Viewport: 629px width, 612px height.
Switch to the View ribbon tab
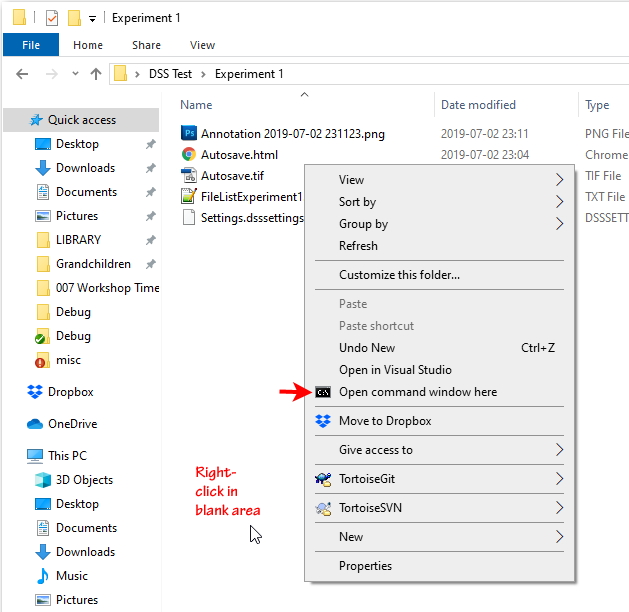(x=202, y=45)
